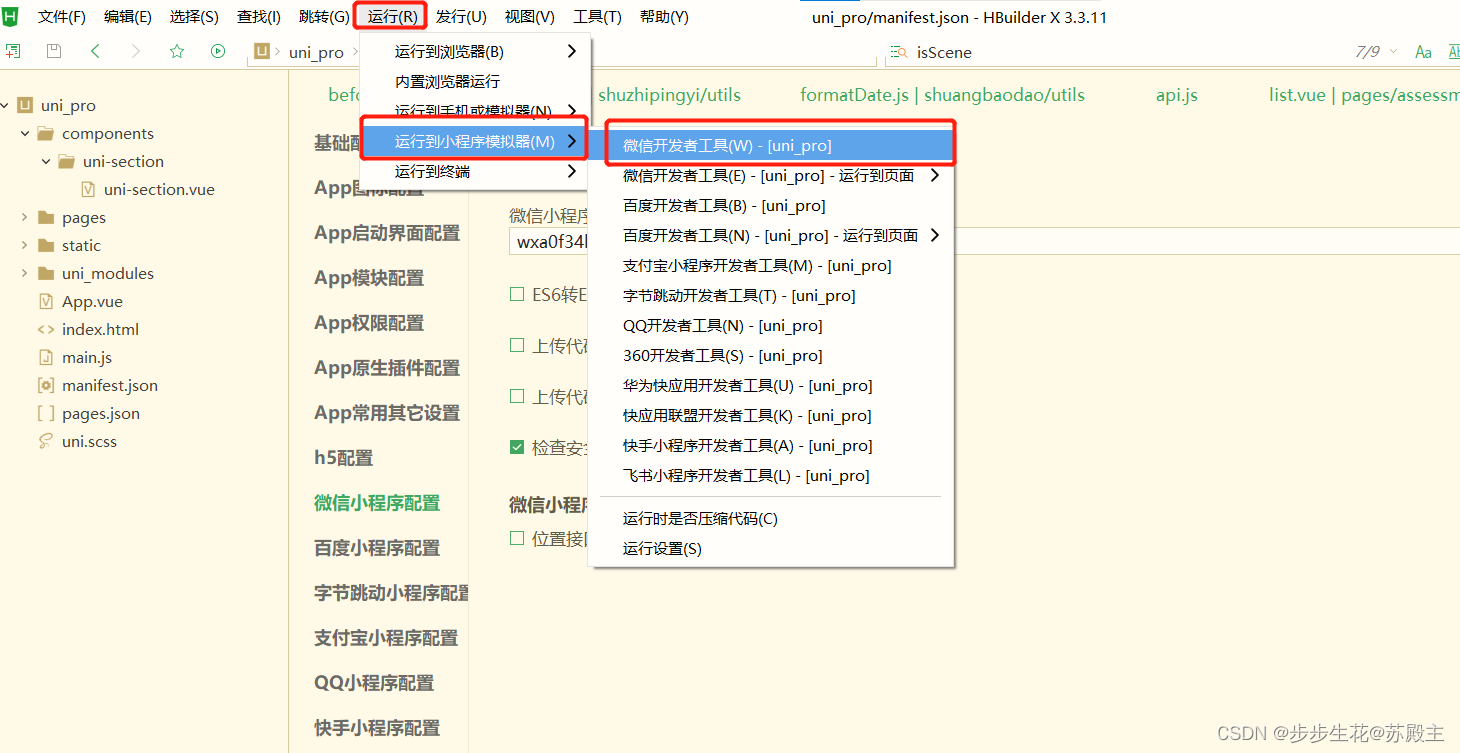
Task: Expand 运行到浏览器(B) submenu arrow
Action: pyautogui.click(x=572, y=51)
